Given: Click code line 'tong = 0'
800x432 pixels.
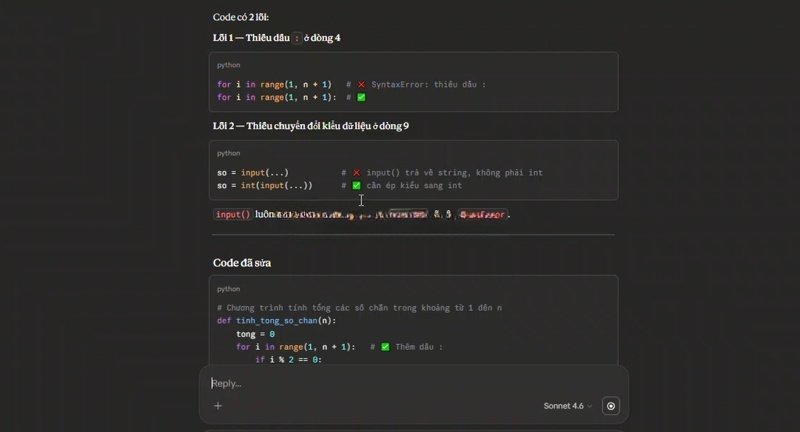Looking at the screenshot, I should coord(255,334).
